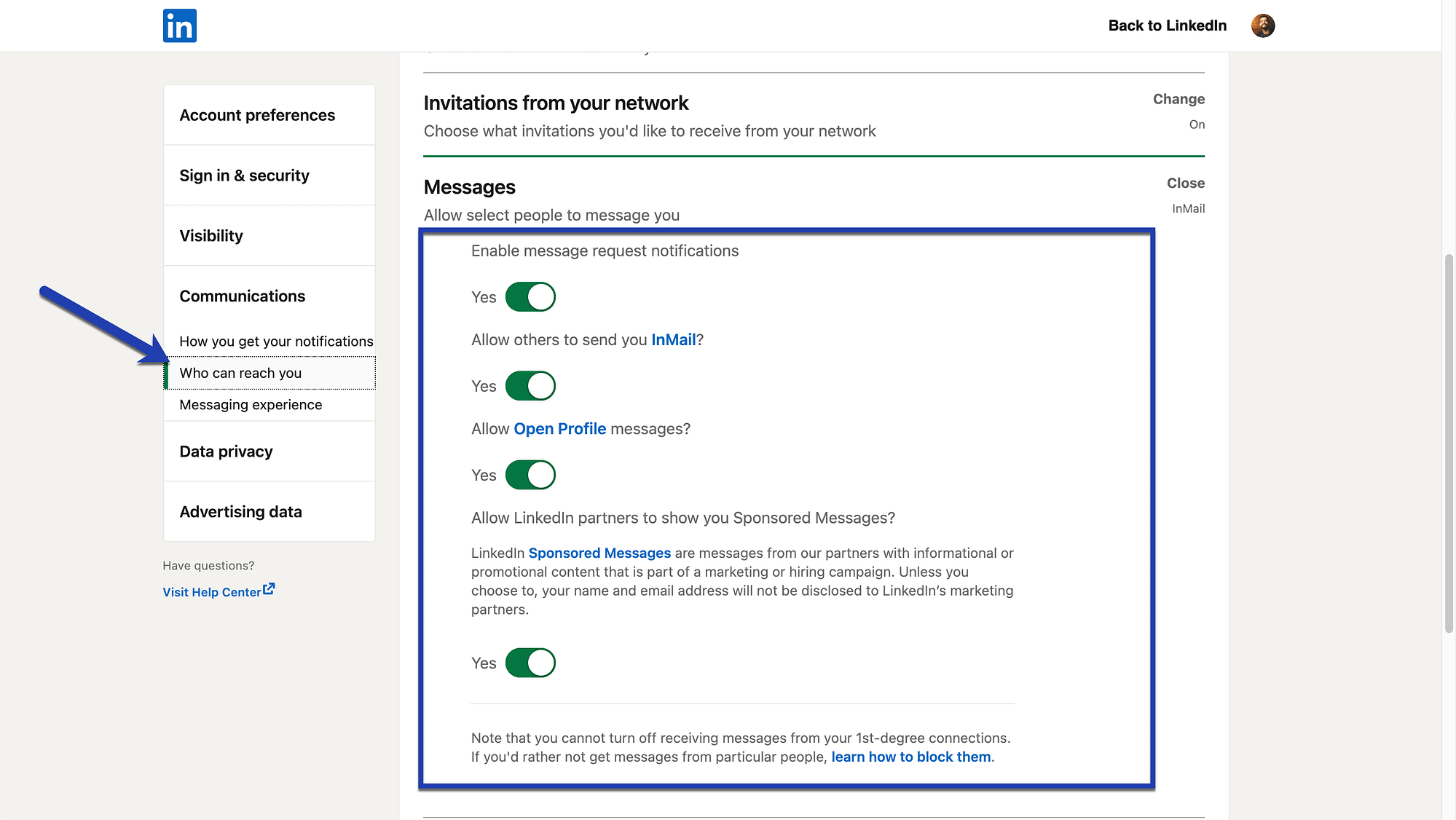Viewport: 1456px width, 820px height.
Task: Click the profile avatar icon top right
Action: (1263, 25)
